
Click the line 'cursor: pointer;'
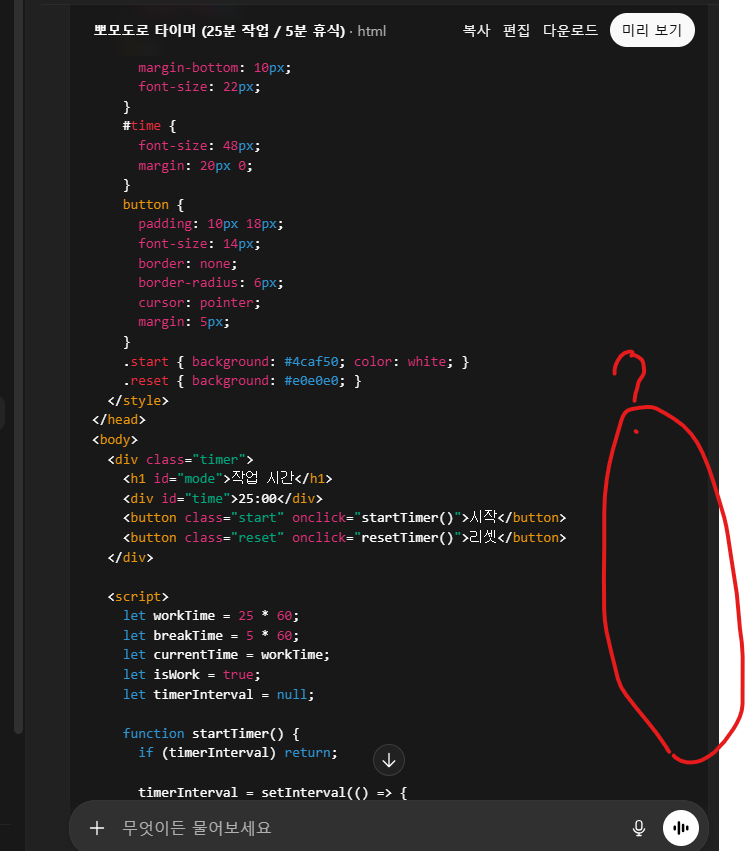(x=199, y=302)
